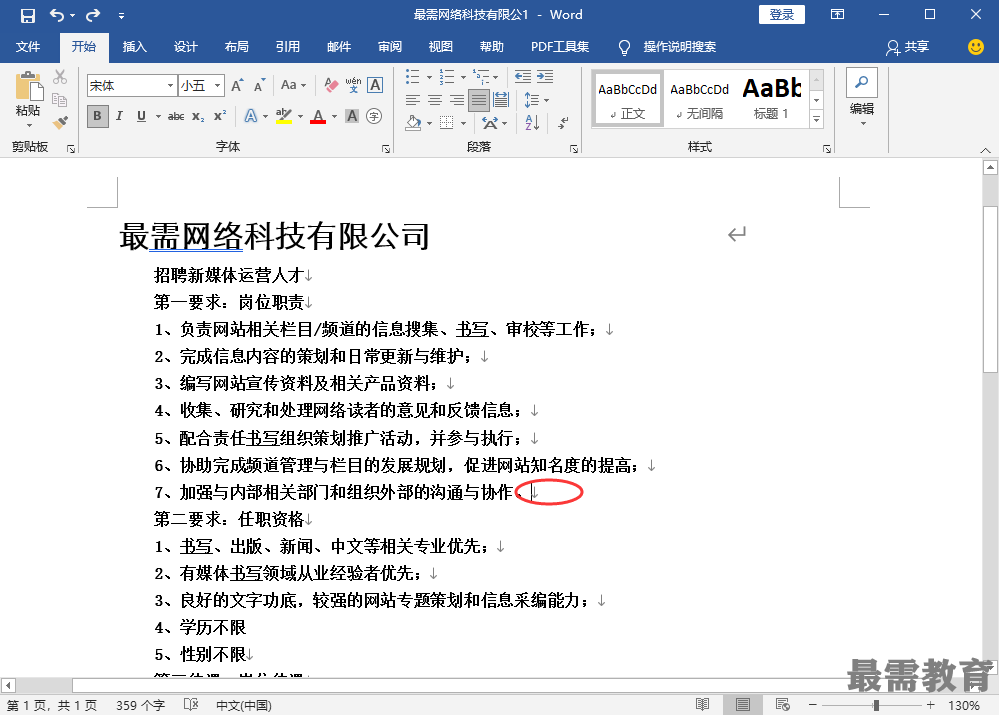
Task: Undo the last action
Action: click(57, 15)
